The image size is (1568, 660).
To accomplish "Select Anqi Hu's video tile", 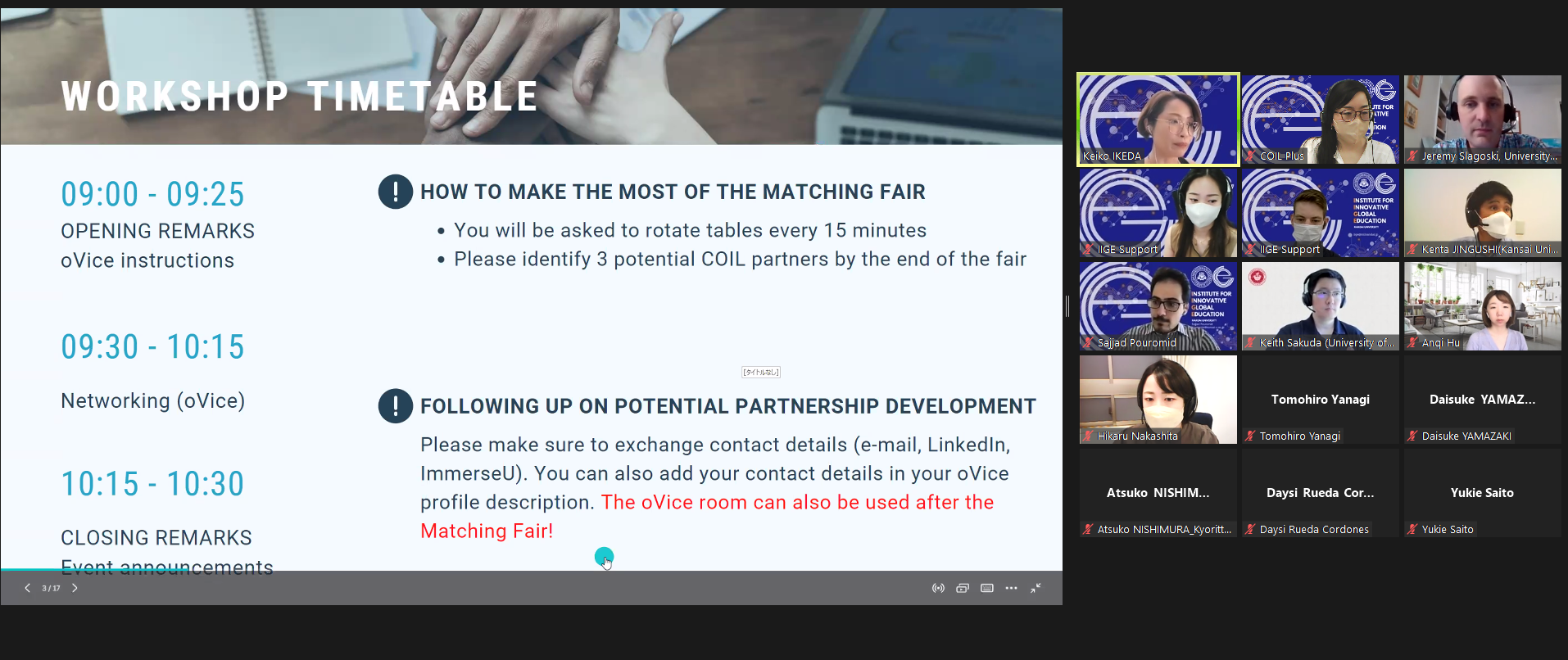I will (x=1482, y=306).
